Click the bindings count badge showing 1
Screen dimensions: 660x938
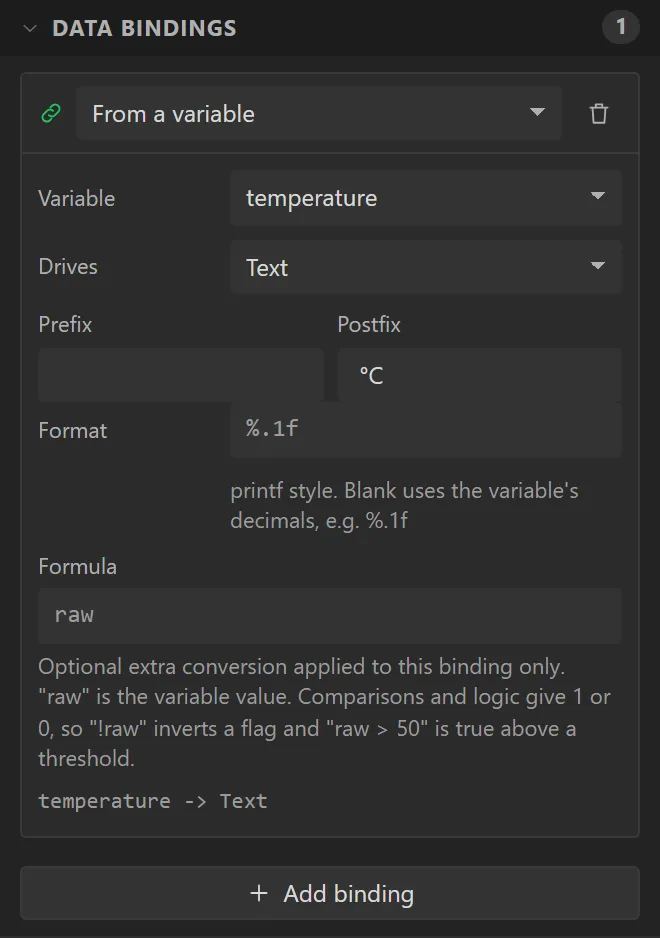tap(621, 27)
